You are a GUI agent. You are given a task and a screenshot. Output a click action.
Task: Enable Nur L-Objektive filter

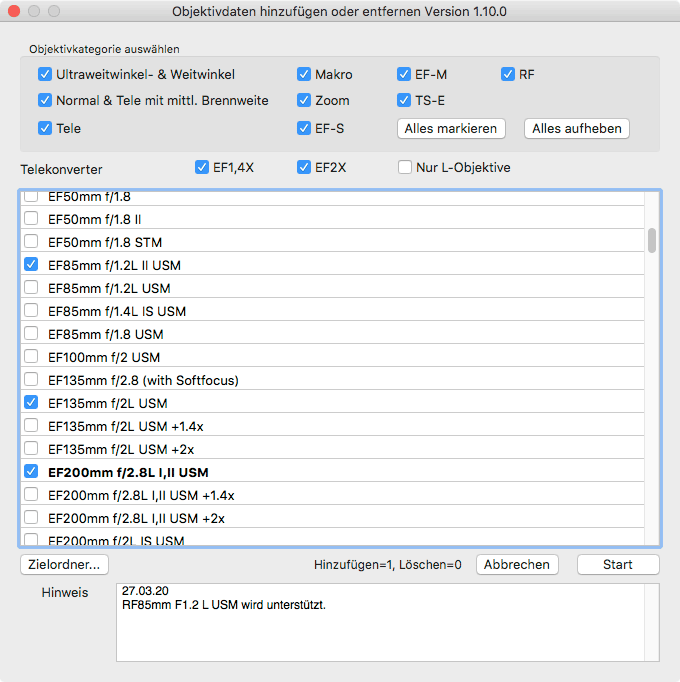coord(406,167)
